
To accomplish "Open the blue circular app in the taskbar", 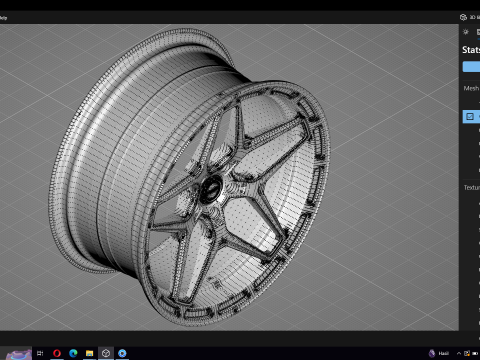I will tap(122, 353).
